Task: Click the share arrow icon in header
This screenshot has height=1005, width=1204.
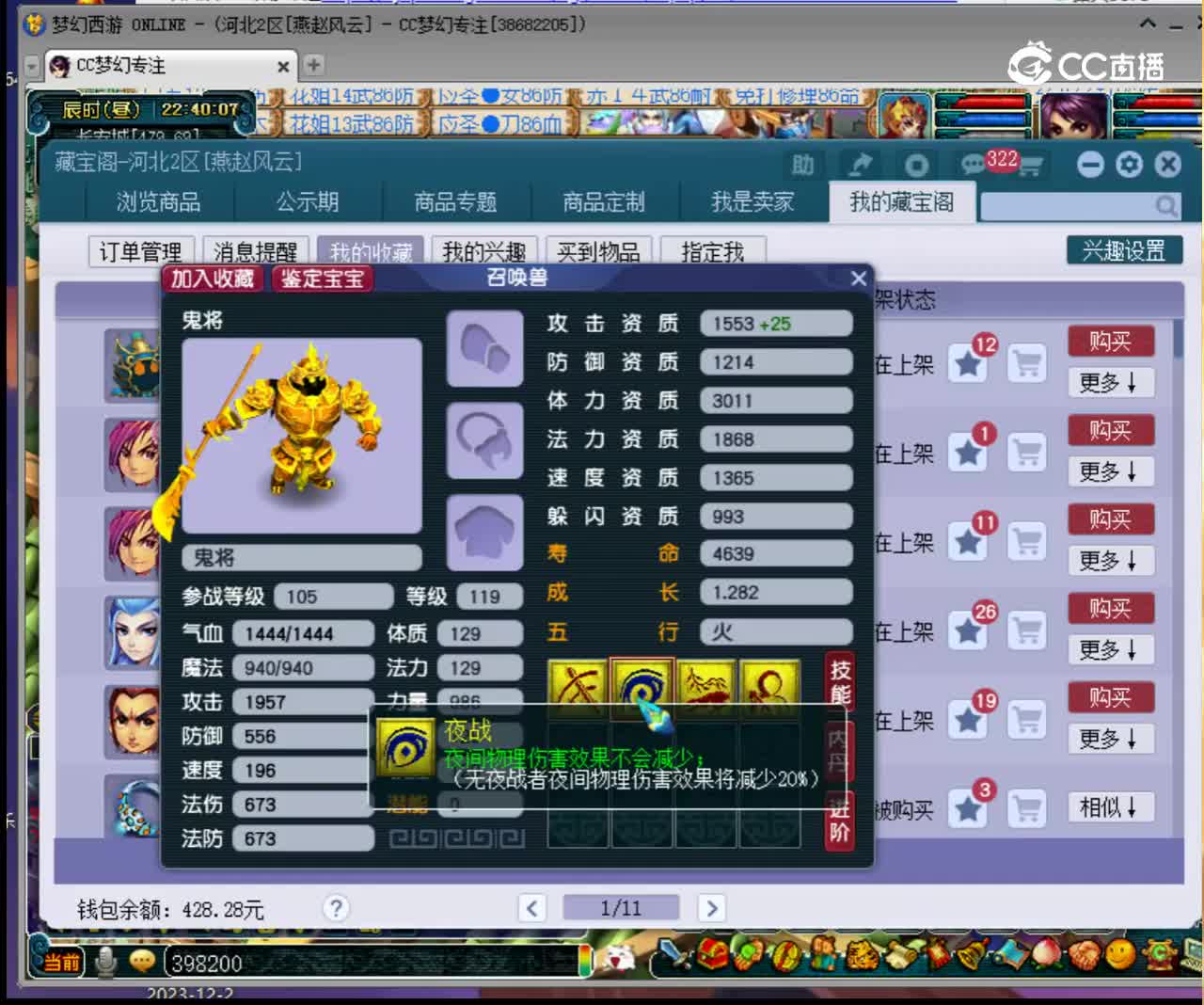Action: pyautogui.click(x=860, y=166)
